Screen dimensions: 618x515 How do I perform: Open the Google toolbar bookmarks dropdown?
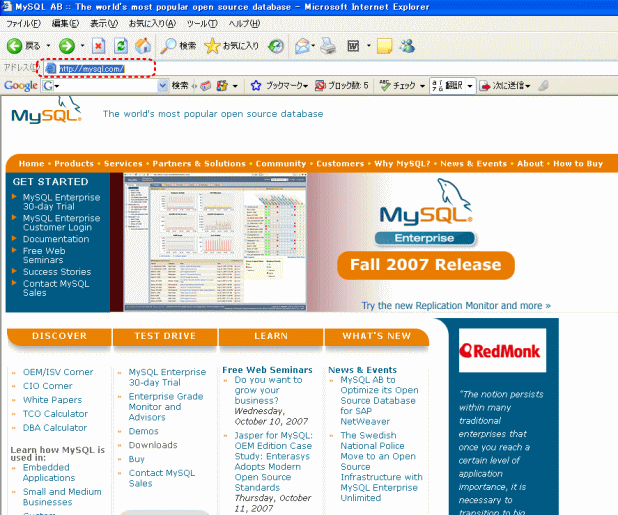pos(305,86)
